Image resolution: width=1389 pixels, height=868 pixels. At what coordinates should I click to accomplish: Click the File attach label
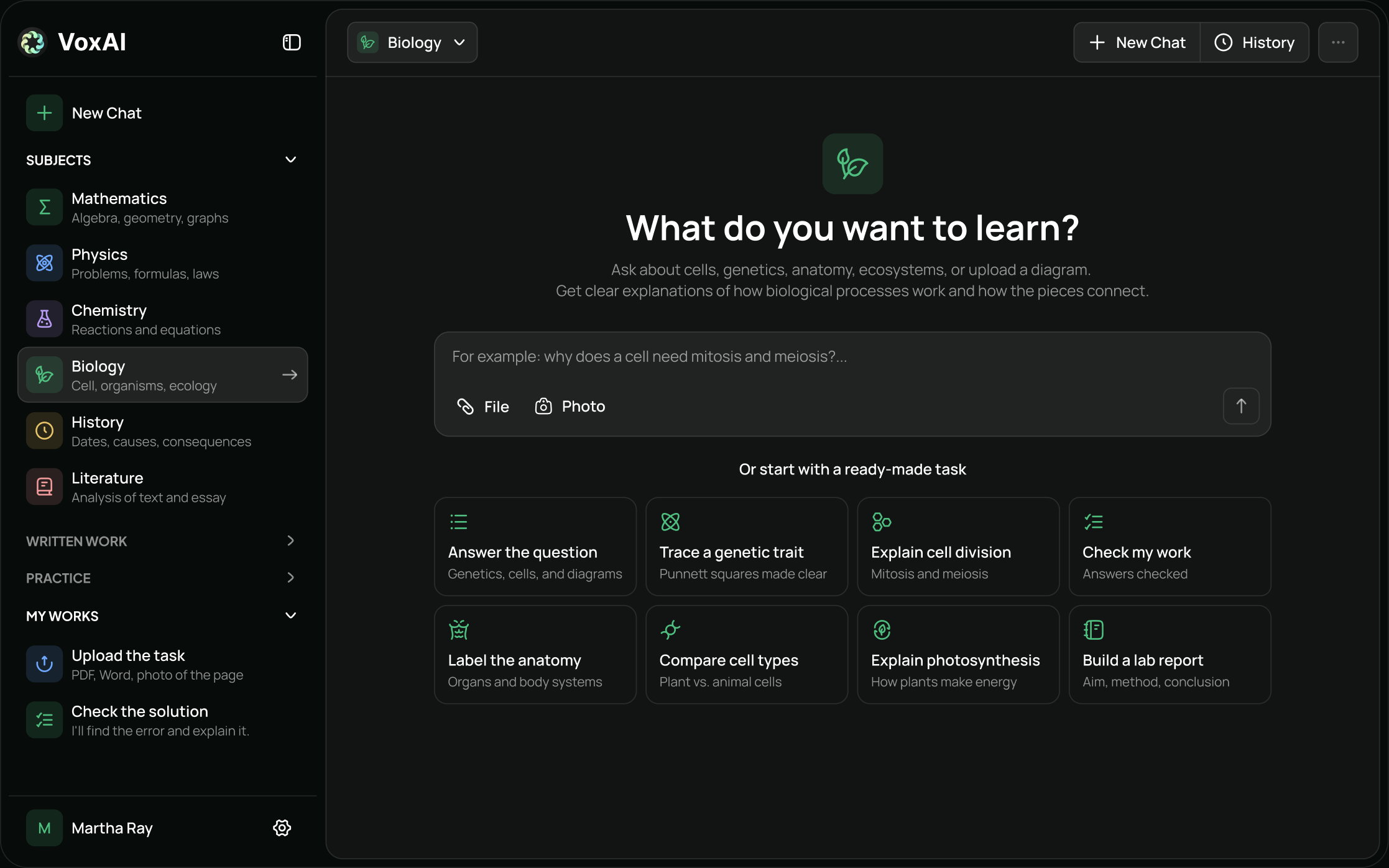click(497, 407)
